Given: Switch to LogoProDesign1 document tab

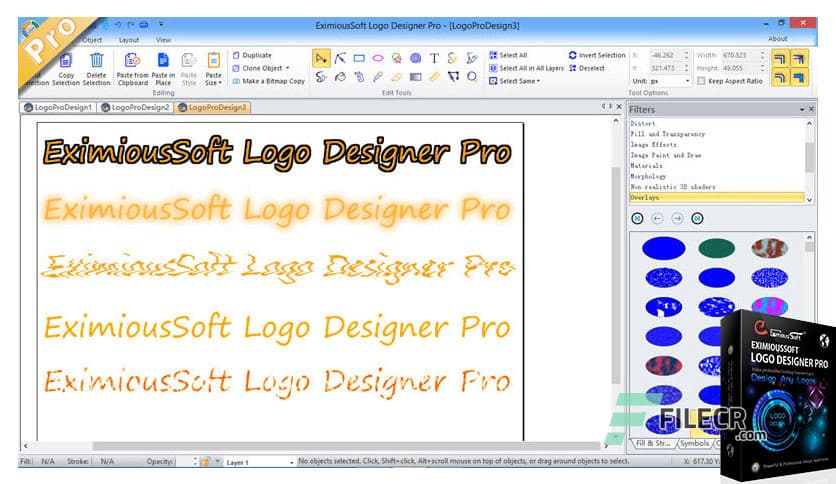Looking at the screenshot, I should (x=58, y=108).
